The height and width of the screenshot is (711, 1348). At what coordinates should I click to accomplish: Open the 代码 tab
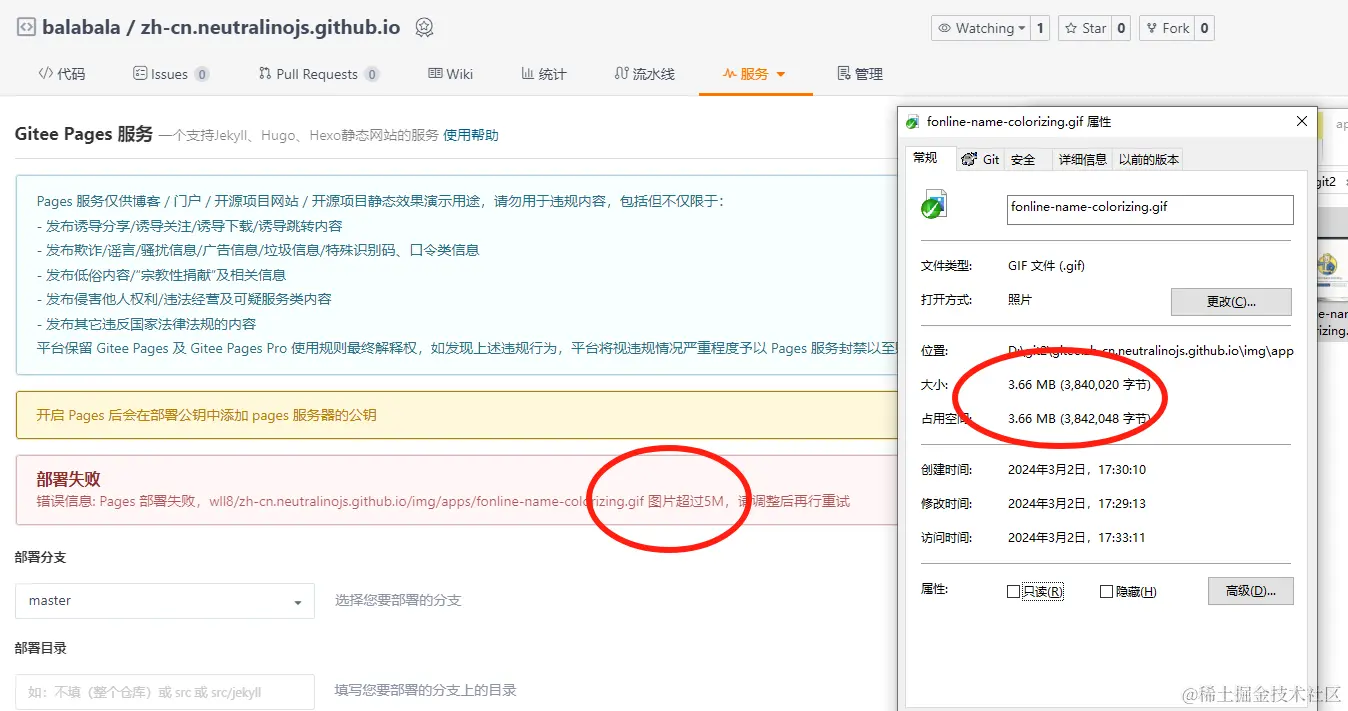tap(62, 74)
